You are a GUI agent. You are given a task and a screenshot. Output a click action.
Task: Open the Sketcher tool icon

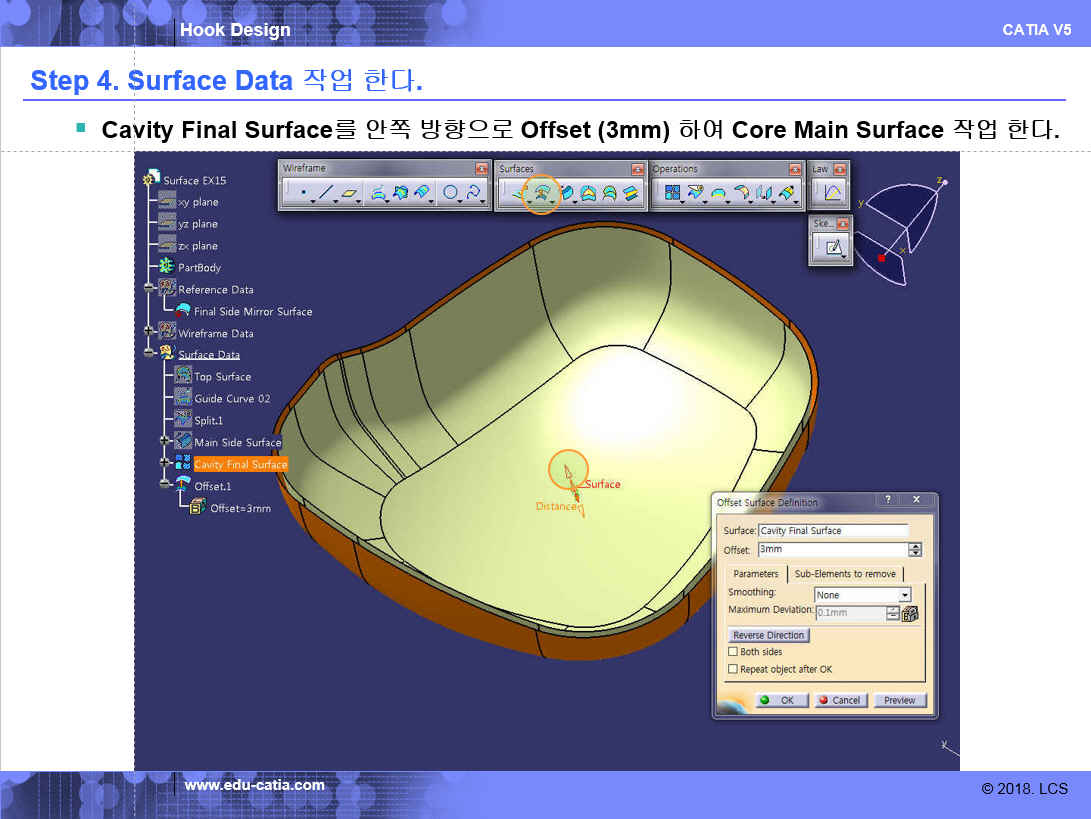(831, 247)
